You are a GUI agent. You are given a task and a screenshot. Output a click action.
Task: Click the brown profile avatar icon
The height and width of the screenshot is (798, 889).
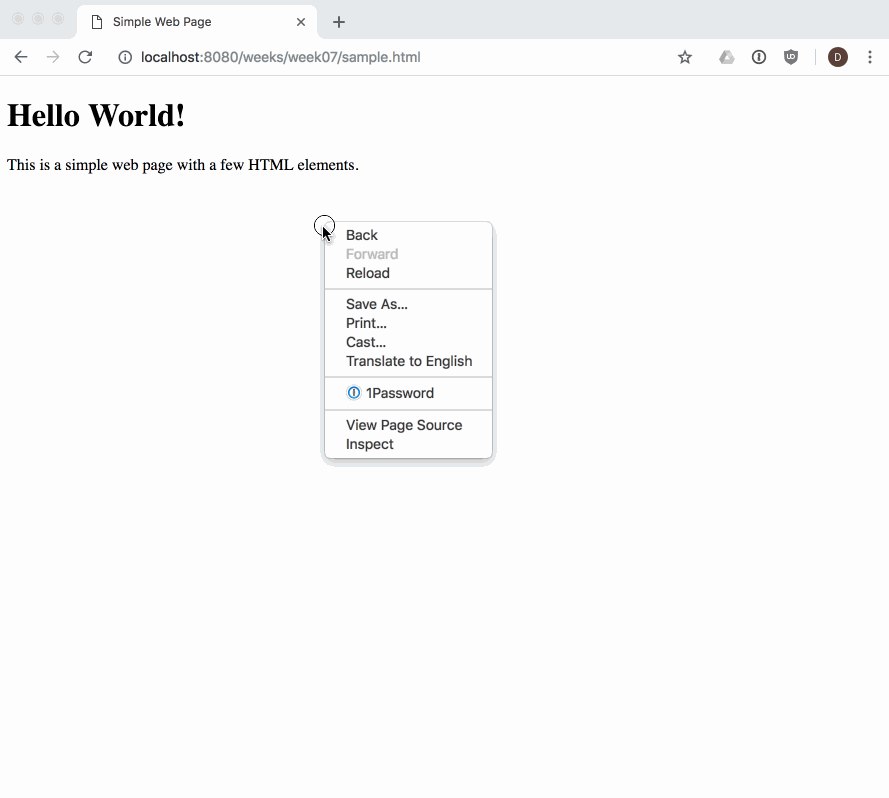pos(837,57)
